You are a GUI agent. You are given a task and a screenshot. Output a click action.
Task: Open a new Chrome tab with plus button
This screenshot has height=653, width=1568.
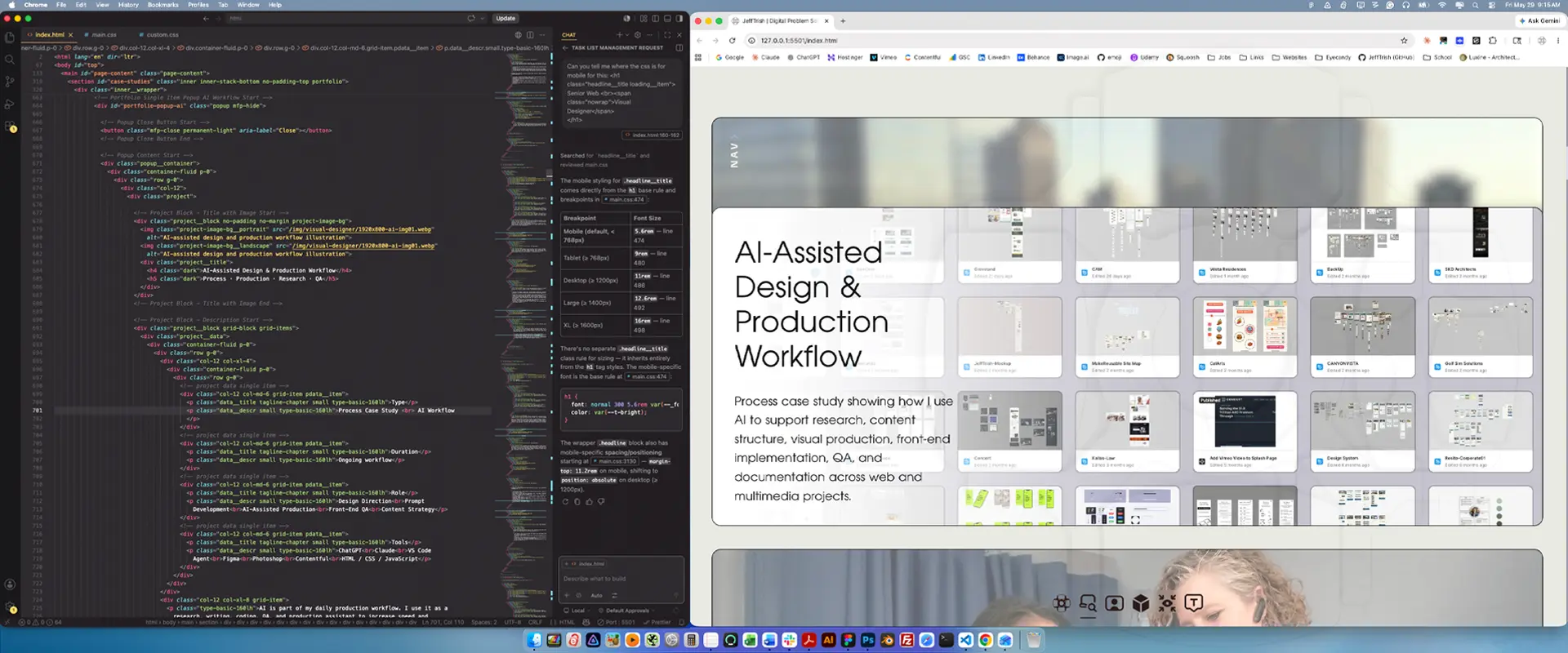(x=843, y=20)
